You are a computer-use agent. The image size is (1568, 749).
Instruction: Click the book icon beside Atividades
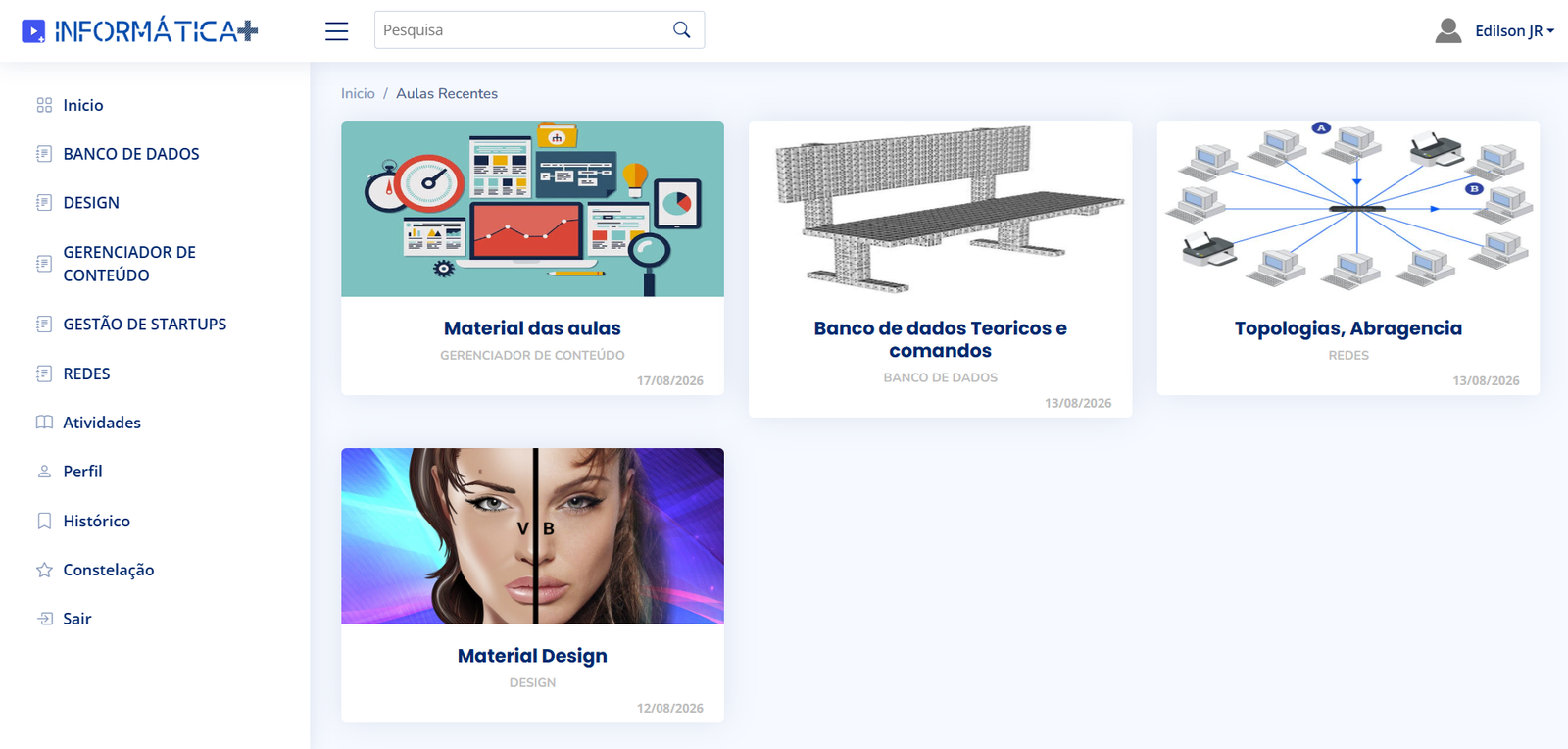pyautogui.click(x=44, y=423)
